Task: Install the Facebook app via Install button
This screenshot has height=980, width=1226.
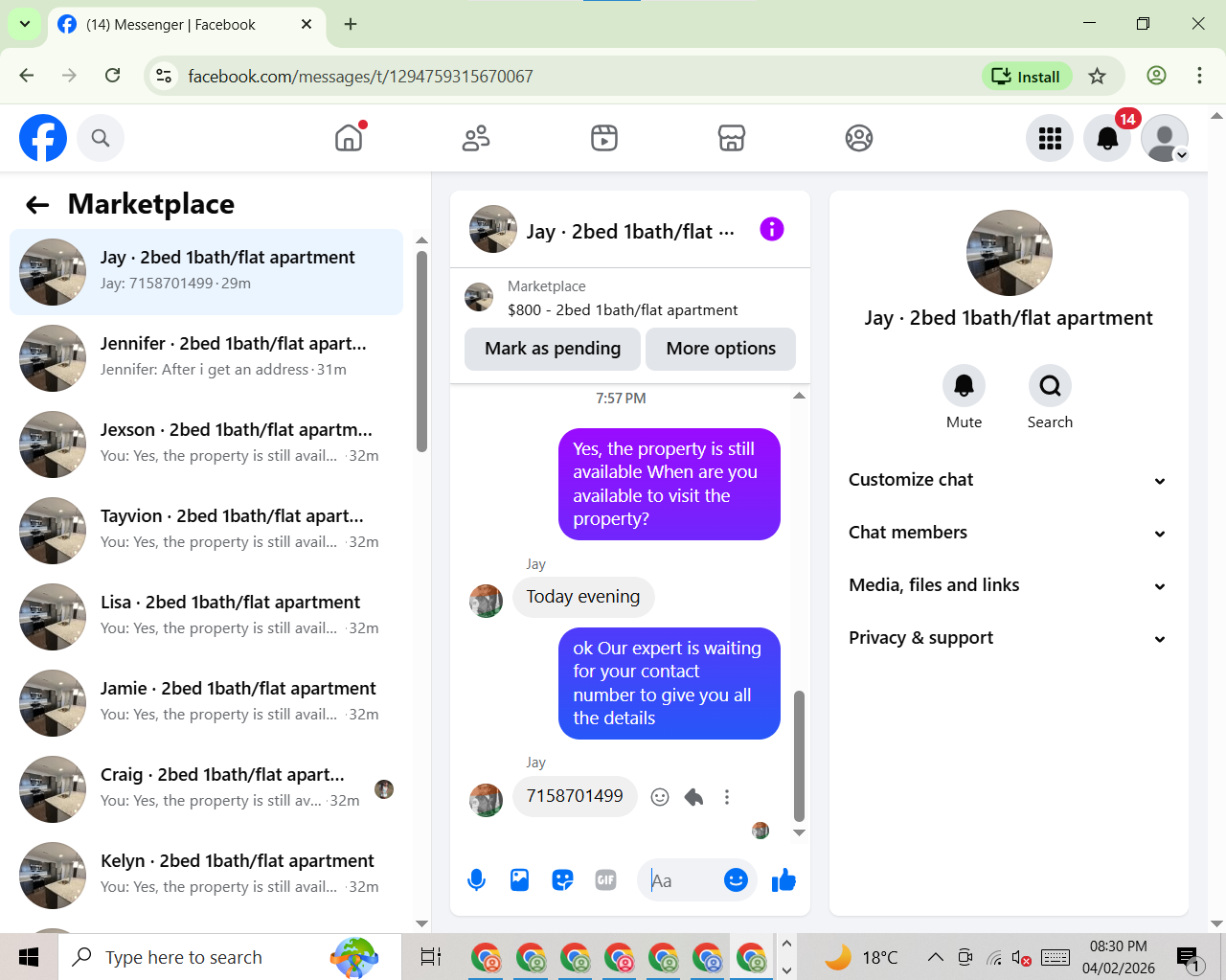Action: click(x=1027, y=76)
